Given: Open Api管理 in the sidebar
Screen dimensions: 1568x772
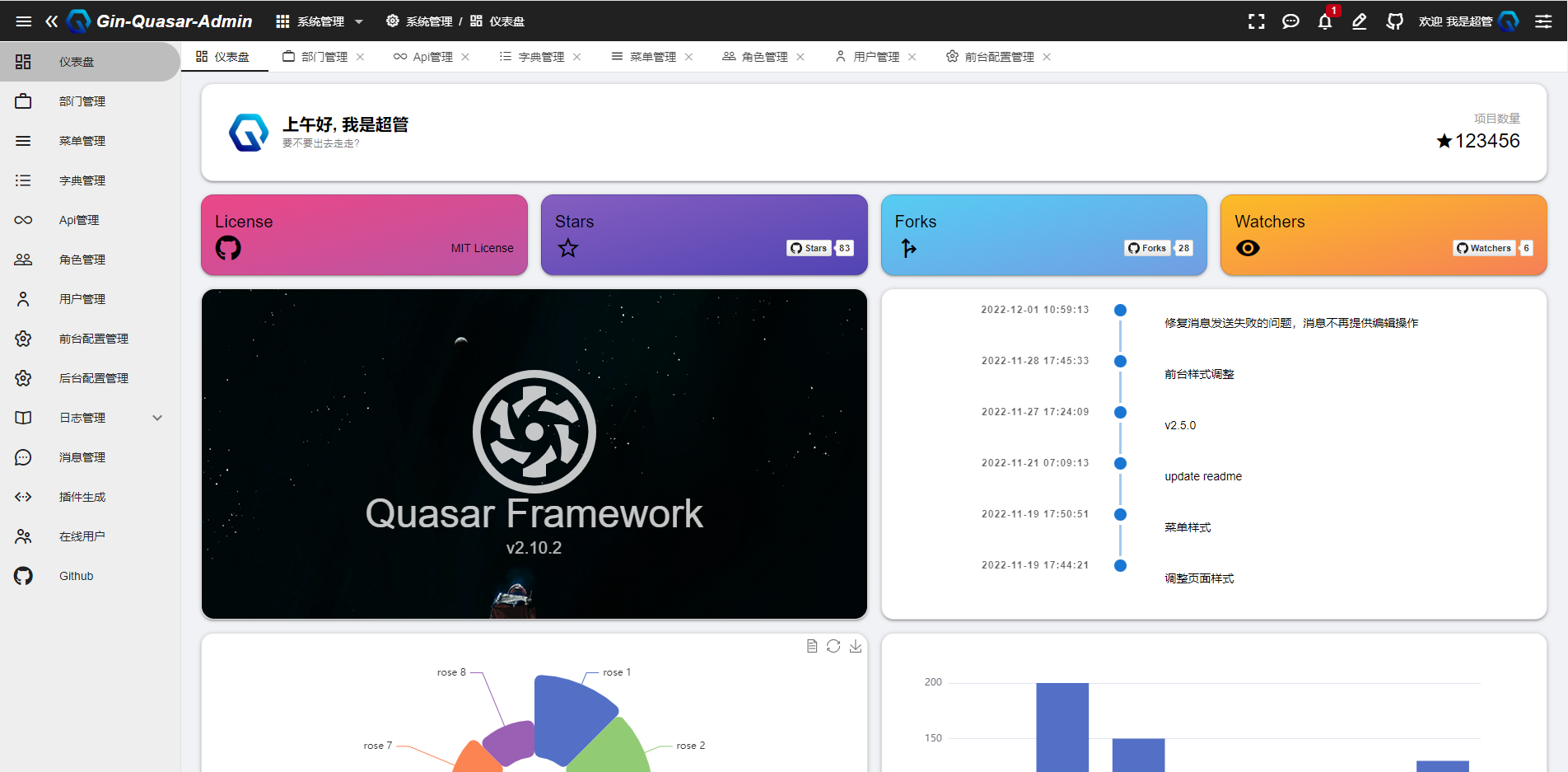Looking at the screenshot, I should 90,220.
